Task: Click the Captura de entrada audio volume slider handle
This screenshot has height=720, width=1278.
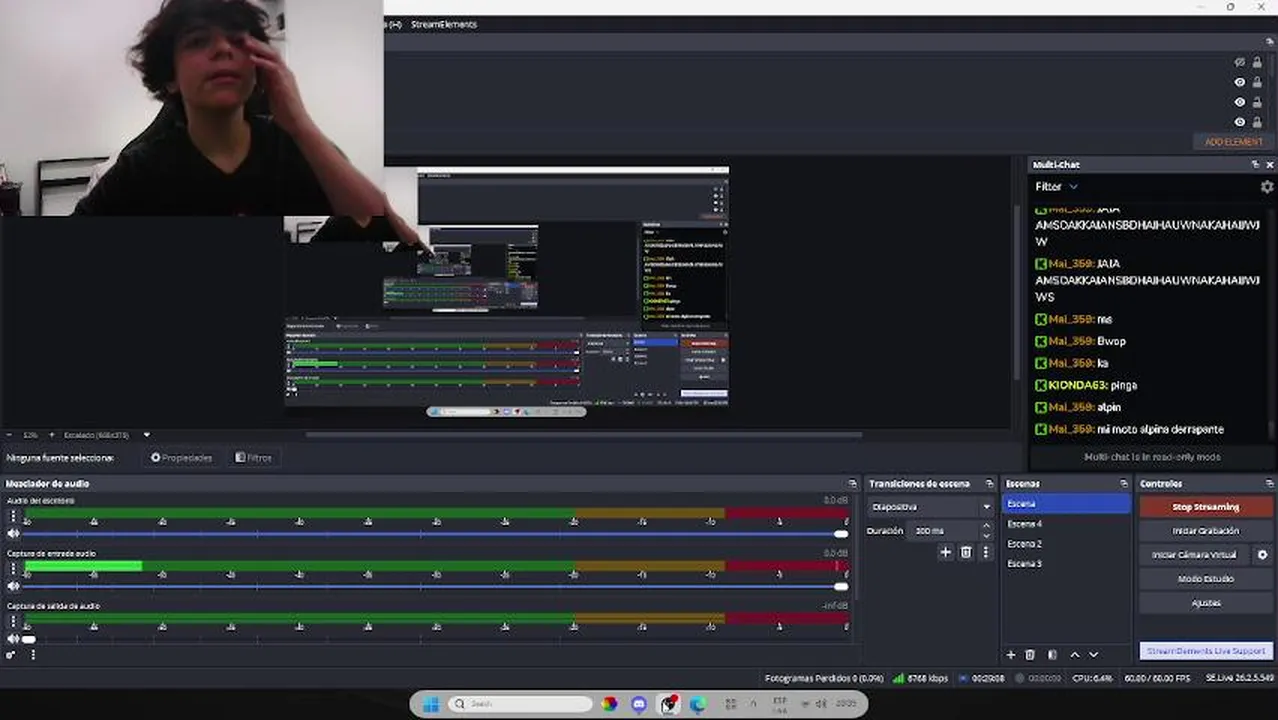Action: coord(841,586)
